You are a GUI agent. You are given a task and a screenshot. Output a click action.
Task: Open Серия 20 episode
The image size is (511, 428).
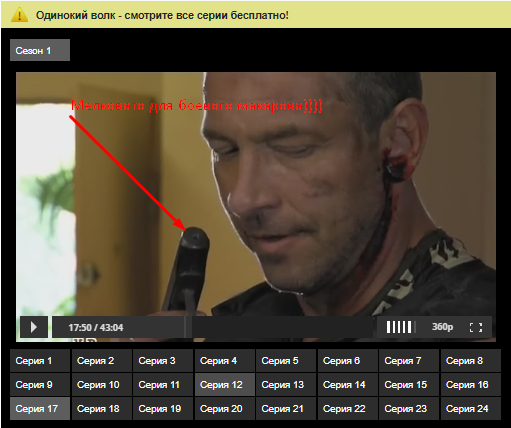[x=225, y=409]
